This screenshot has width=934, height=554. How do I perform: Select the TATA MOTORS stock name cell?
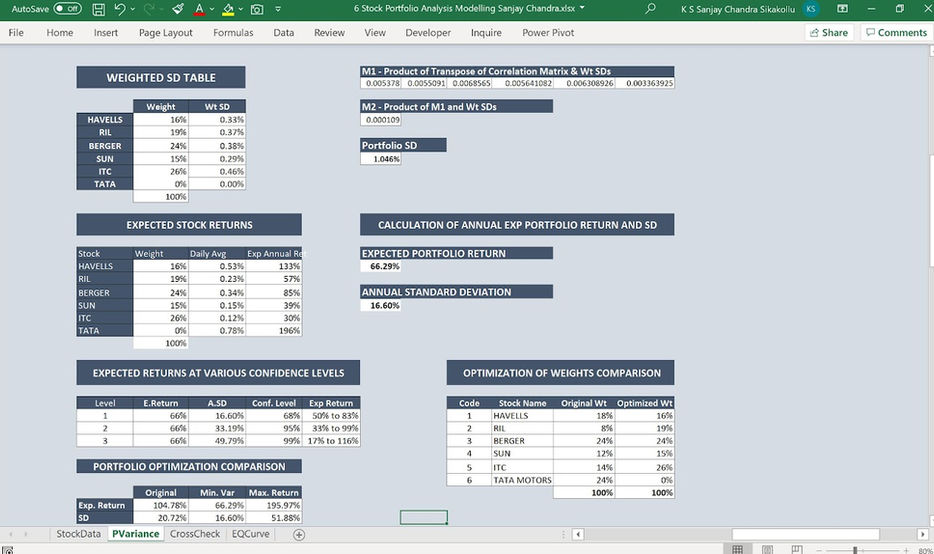522,480
